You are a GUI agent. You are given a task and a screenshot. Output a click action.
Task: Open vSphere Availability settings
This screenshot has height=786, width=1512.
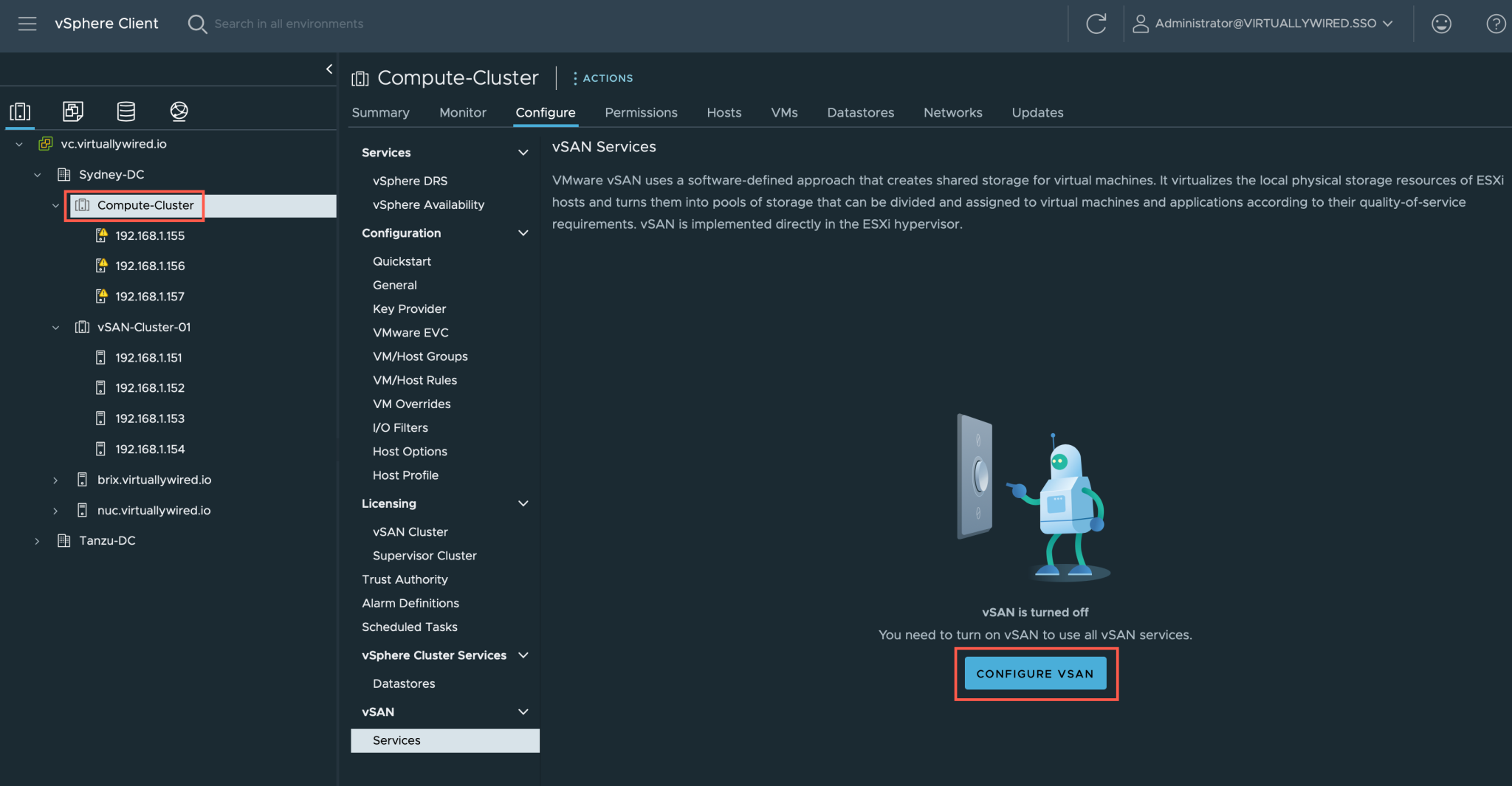tap(428, 204)
